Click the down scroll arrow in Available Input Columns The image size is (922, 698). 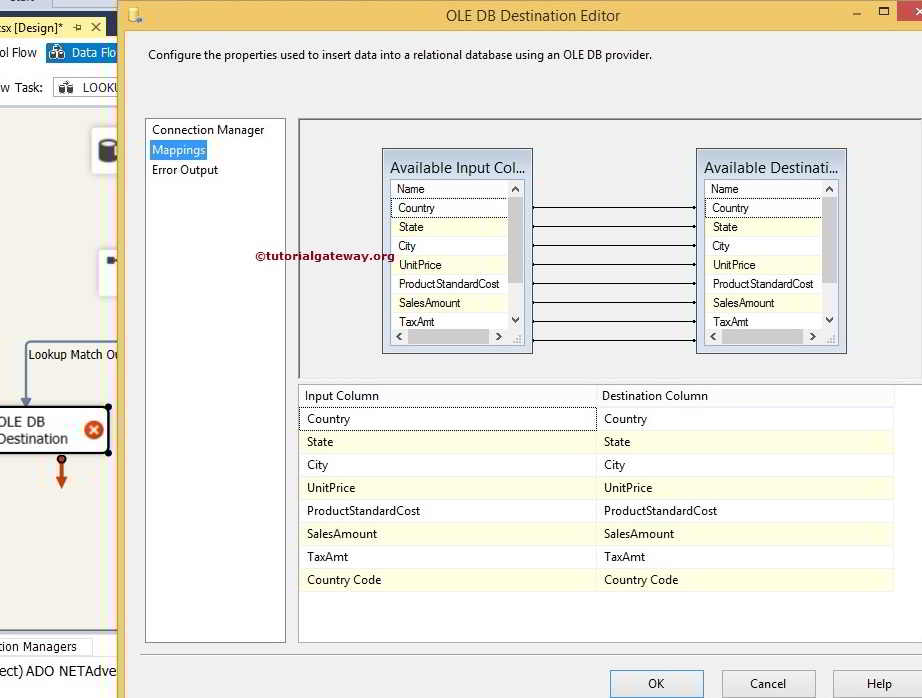[513, 320]
